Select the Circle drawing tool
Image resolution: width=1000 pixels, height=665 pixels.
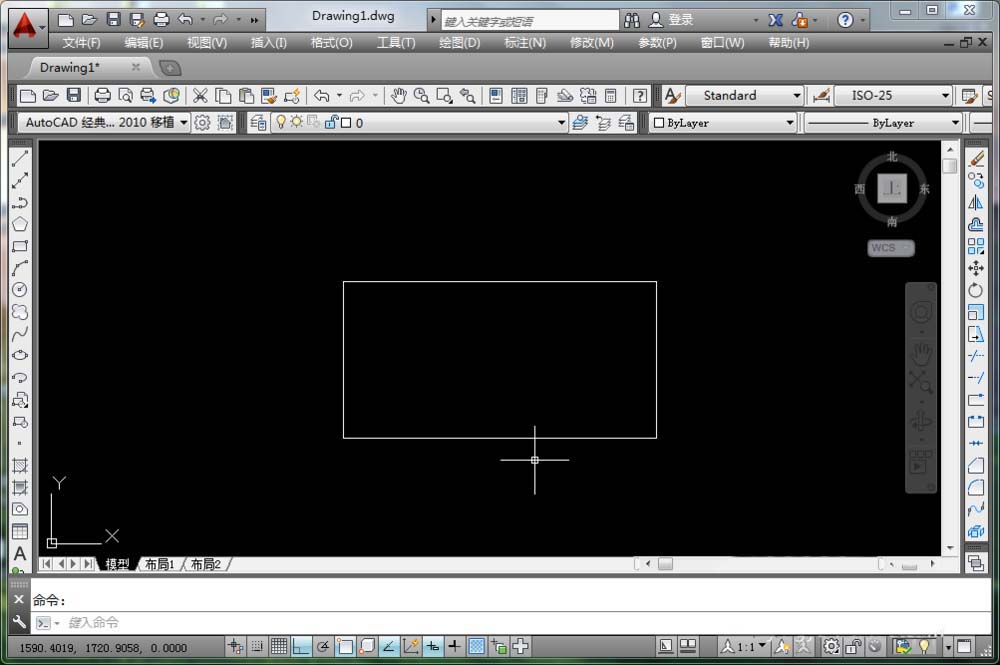pos(20,290)
